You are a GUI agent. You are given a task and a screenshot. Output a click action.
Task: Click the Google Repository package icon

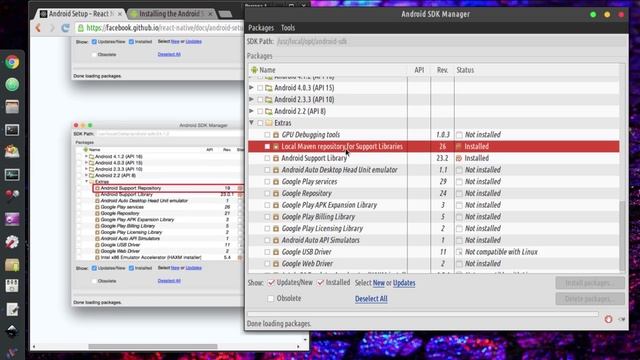276,193
